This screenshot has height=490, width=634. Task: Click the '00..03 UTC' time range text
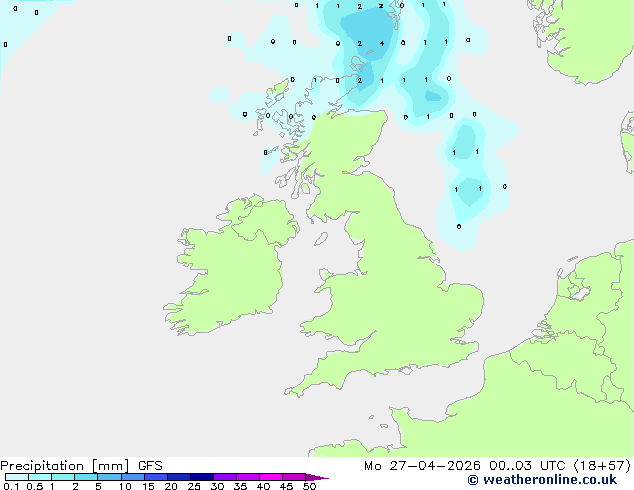(x=527, y=466)
